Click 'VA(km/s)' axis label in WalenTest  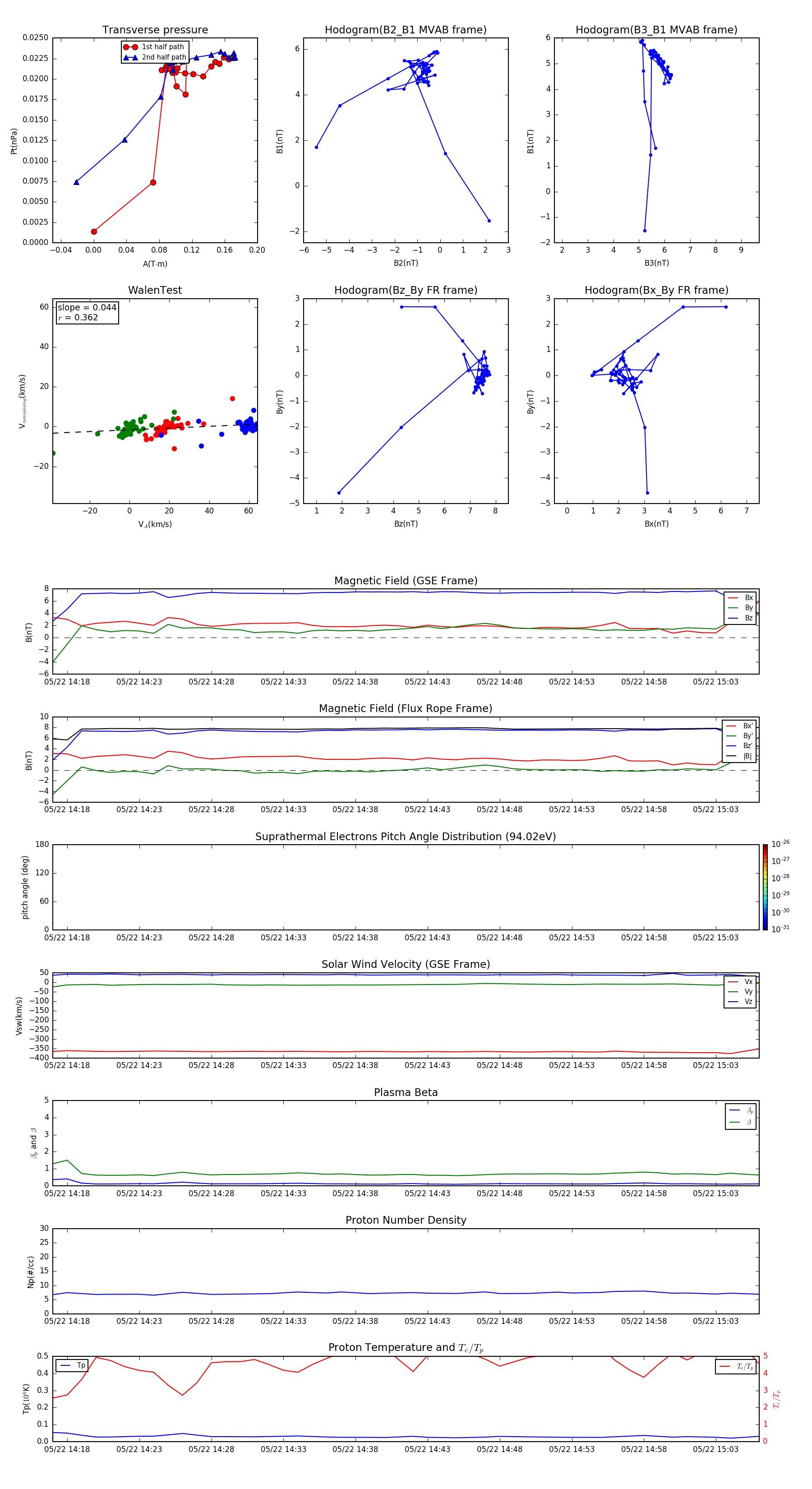(x=155, y=524)
